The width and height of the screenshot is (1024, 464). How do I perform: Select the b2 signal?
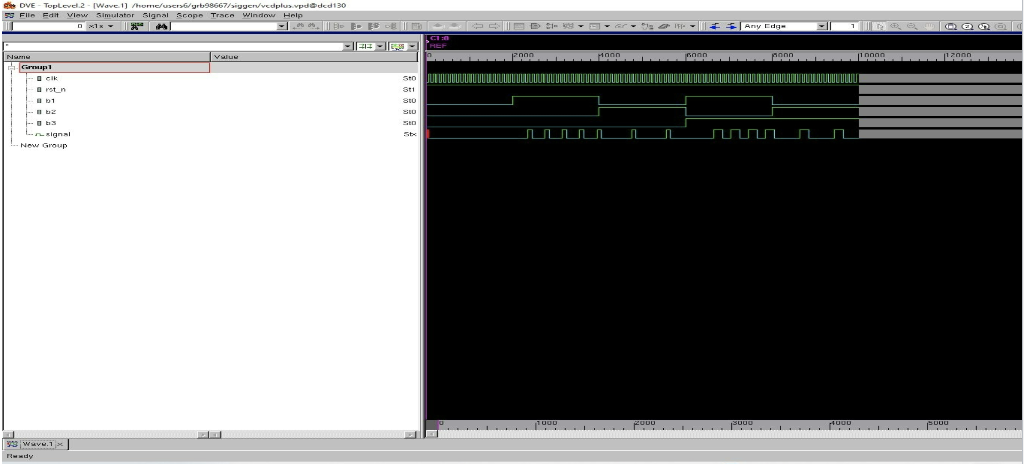pos(50,112)
